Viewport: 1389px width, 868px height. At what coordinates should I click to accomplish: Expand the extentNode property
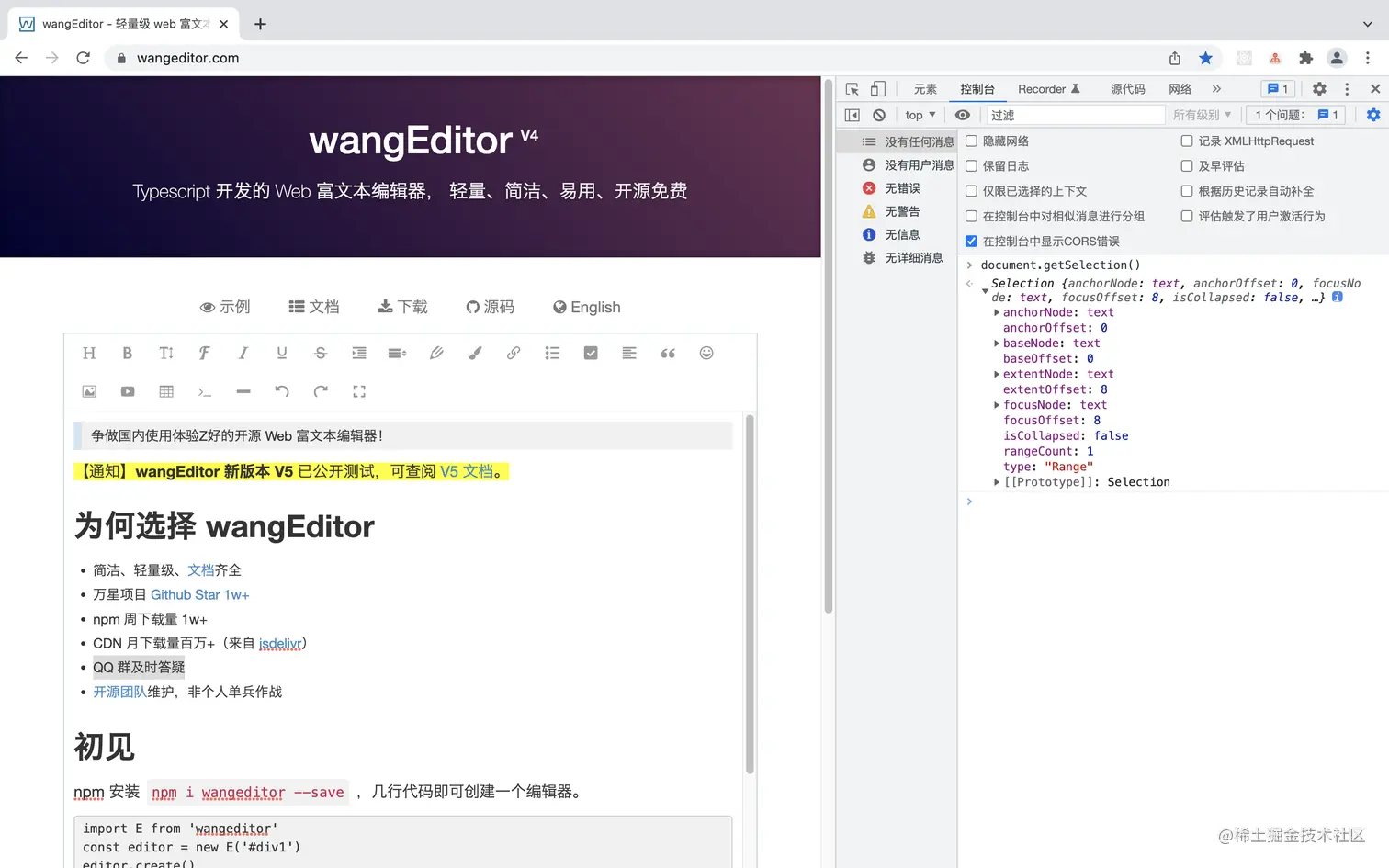[997, 374]
